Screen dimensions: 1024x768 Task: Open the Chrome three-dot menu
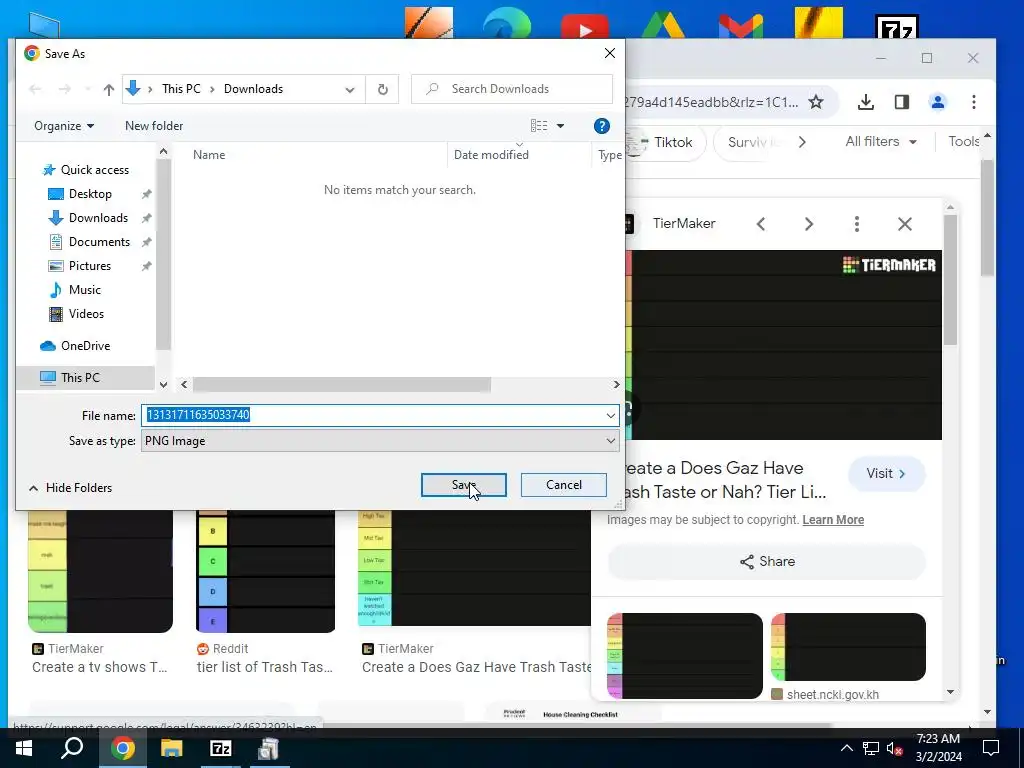tap(974, 102)
